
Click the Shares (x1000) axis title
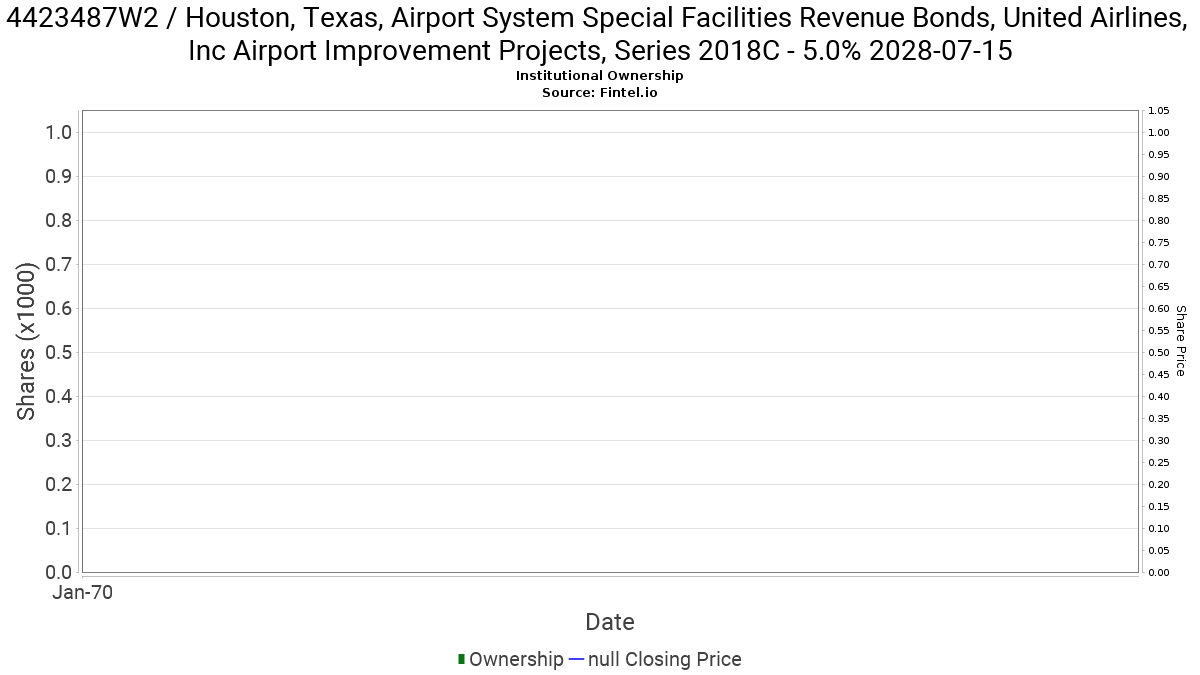tap(27, 342)
